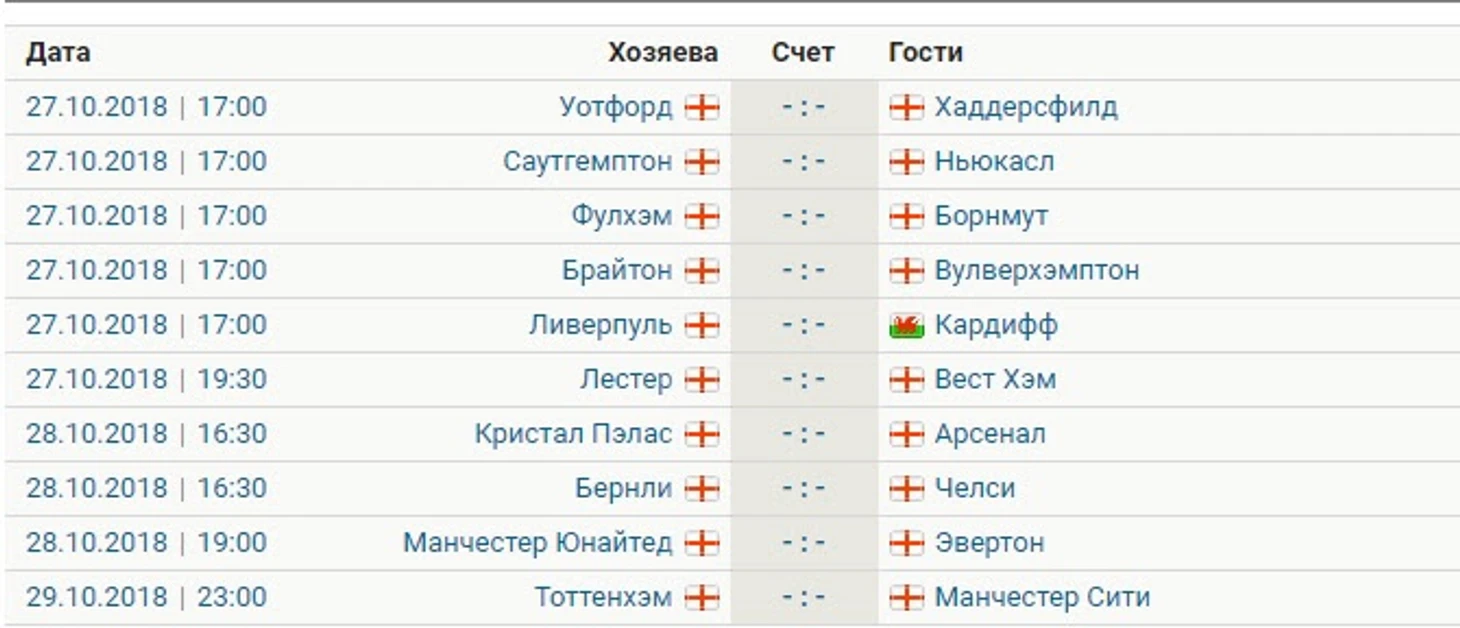
Task: Open the Эвертон team link
Action: 989,543
